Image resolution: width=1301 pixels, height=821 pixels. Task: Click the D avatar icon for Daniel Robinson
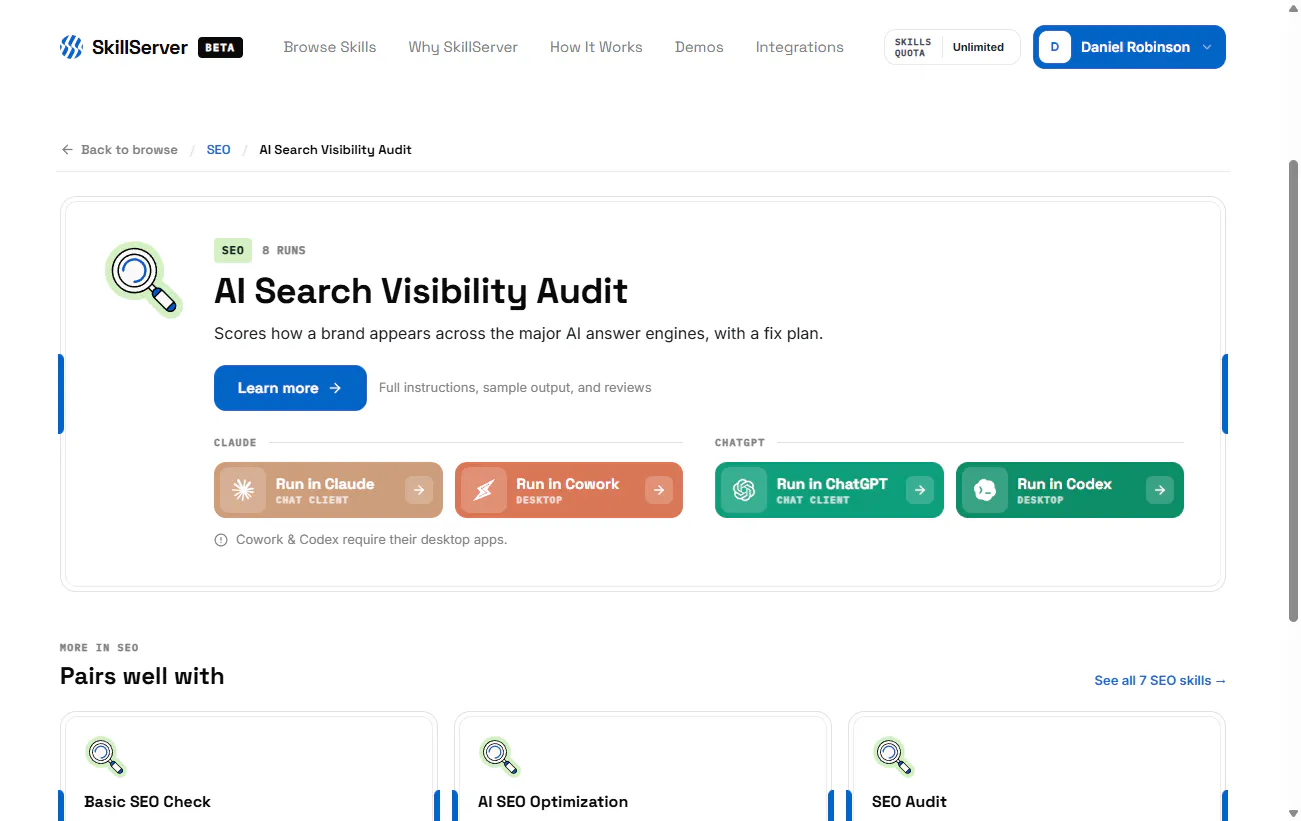[1055, 47]
